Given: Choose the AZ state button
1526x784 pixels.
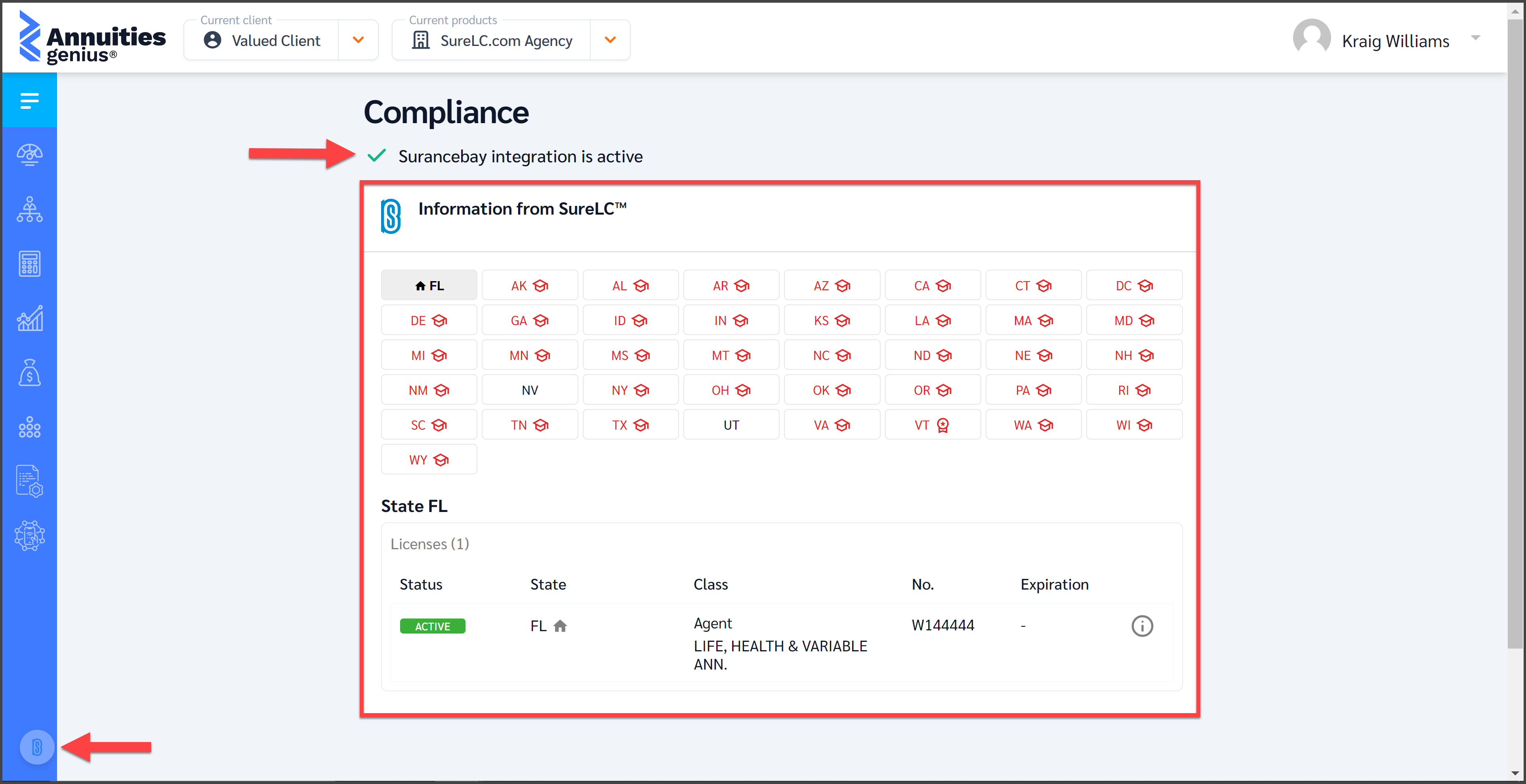Looking at the screenshot, I should tap(832, 285).
